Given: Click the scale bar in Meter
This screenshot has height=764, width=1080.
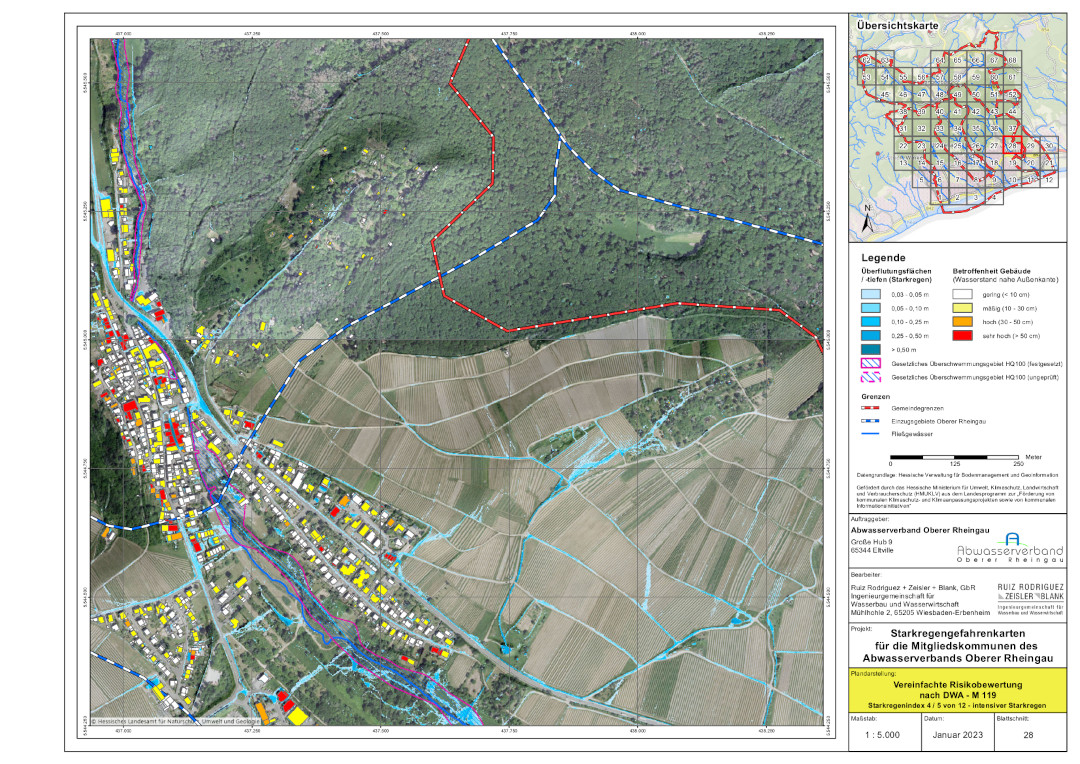Looking at the screenshot, I should (x=954, y=455).
